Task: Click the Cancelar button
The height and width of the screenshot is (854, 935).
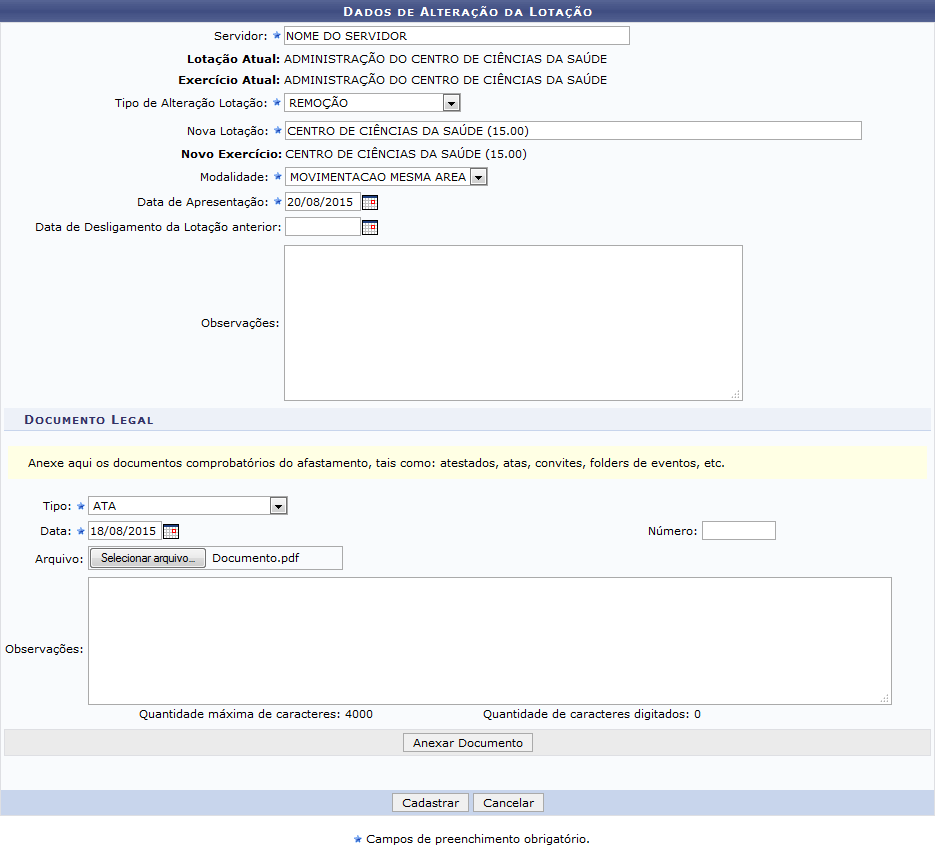Action: click(x=508, y=803)
